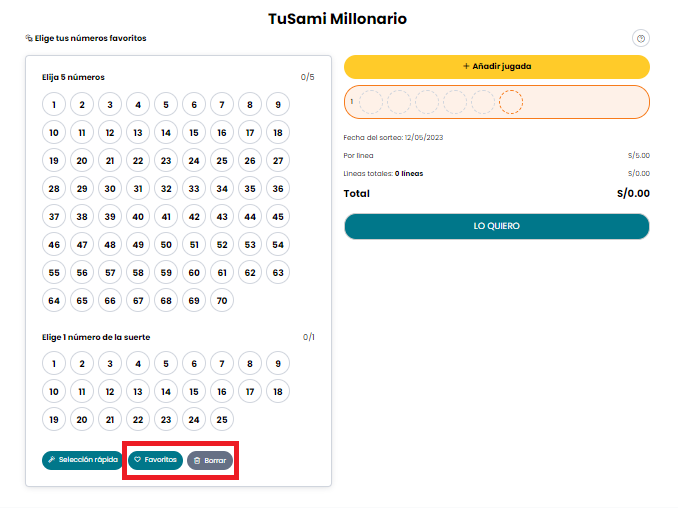The width and height of the screenshot is (678, 508).
Task: Select main number 58
Action: tap(138, 273)
